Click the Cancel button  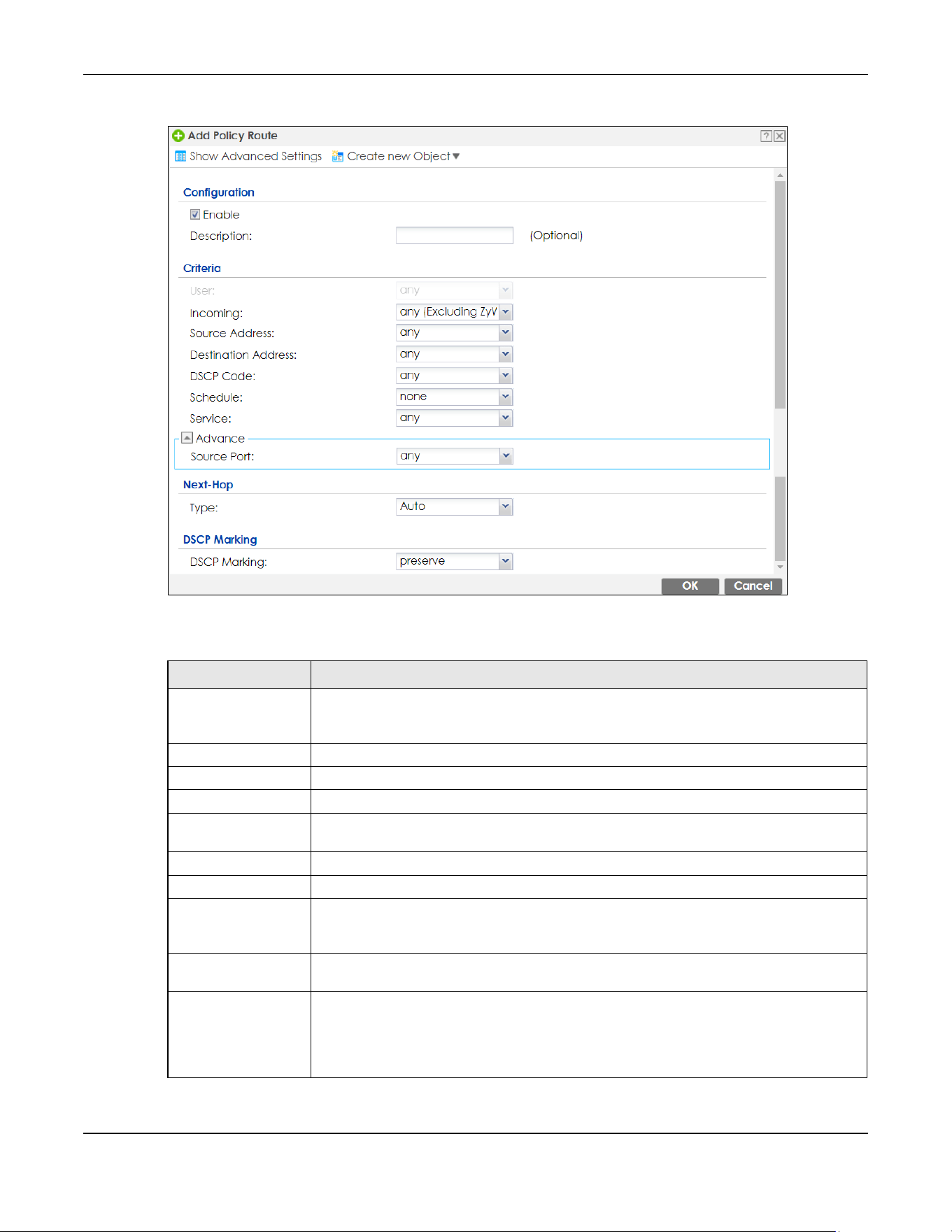point(753,586)
